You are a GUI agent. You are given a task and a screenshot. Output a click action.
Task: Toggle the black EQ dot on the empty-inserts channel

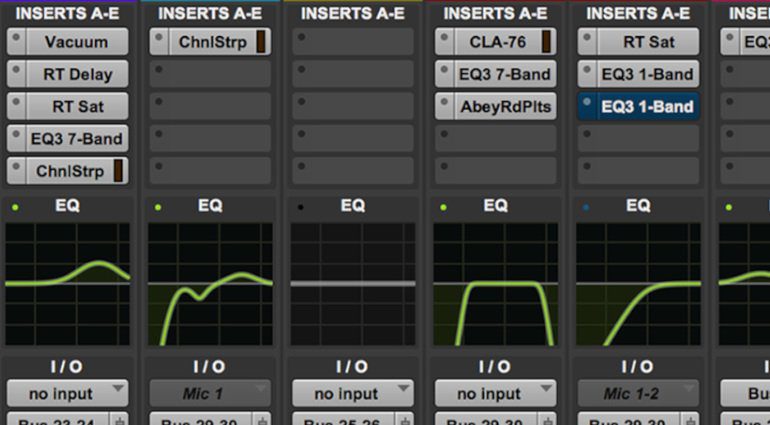click(x=301, y=207)
